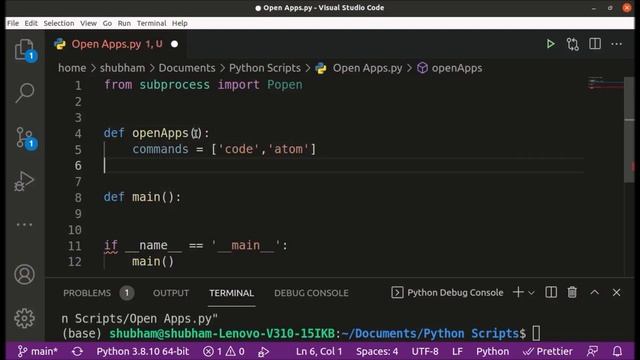Open the Search view in activity bar
The height and width of the screenshot is (360, 640).
click(x=24, y=93)
